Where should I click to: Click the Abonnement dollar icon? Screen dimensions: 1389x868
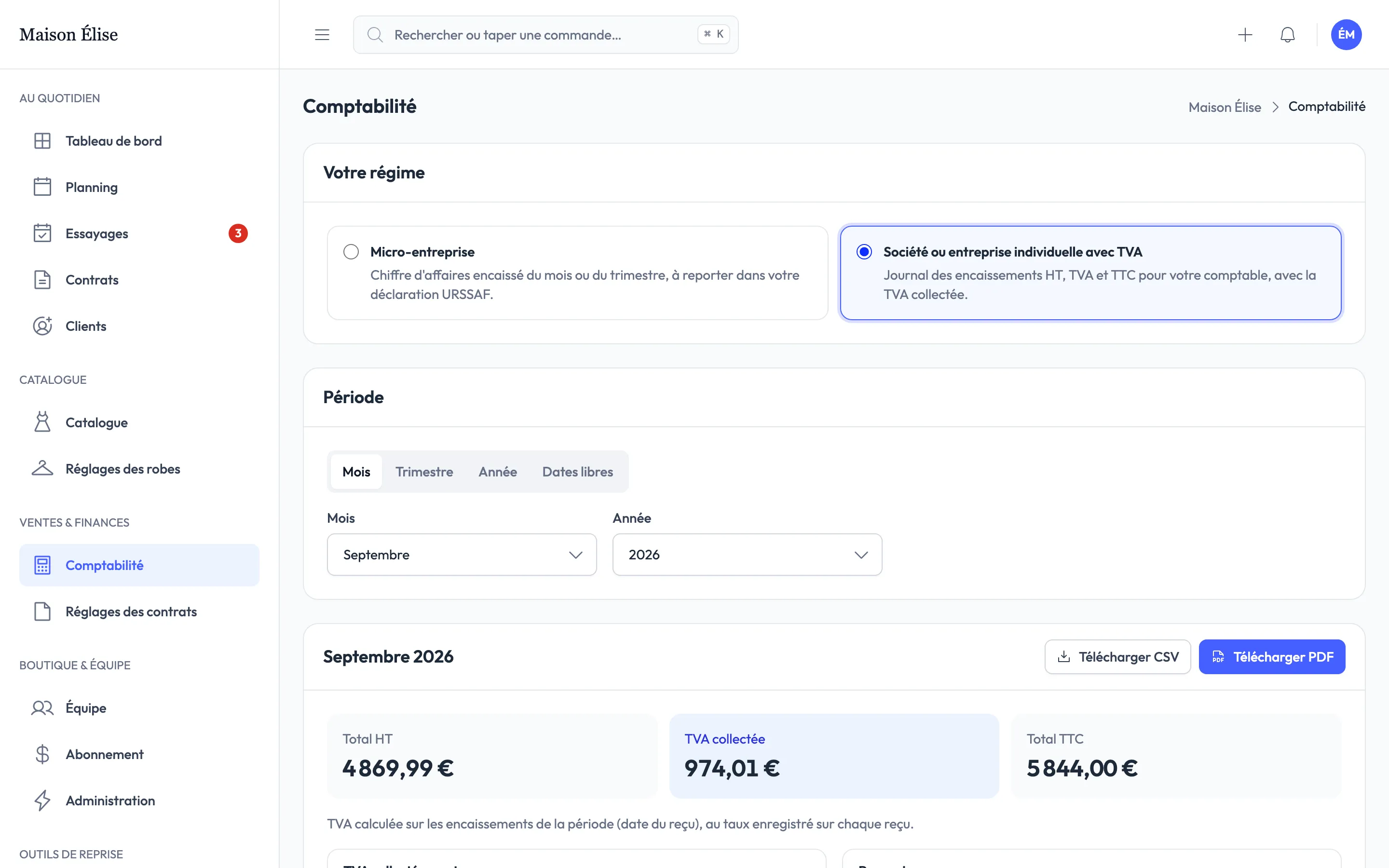point(42,754)
